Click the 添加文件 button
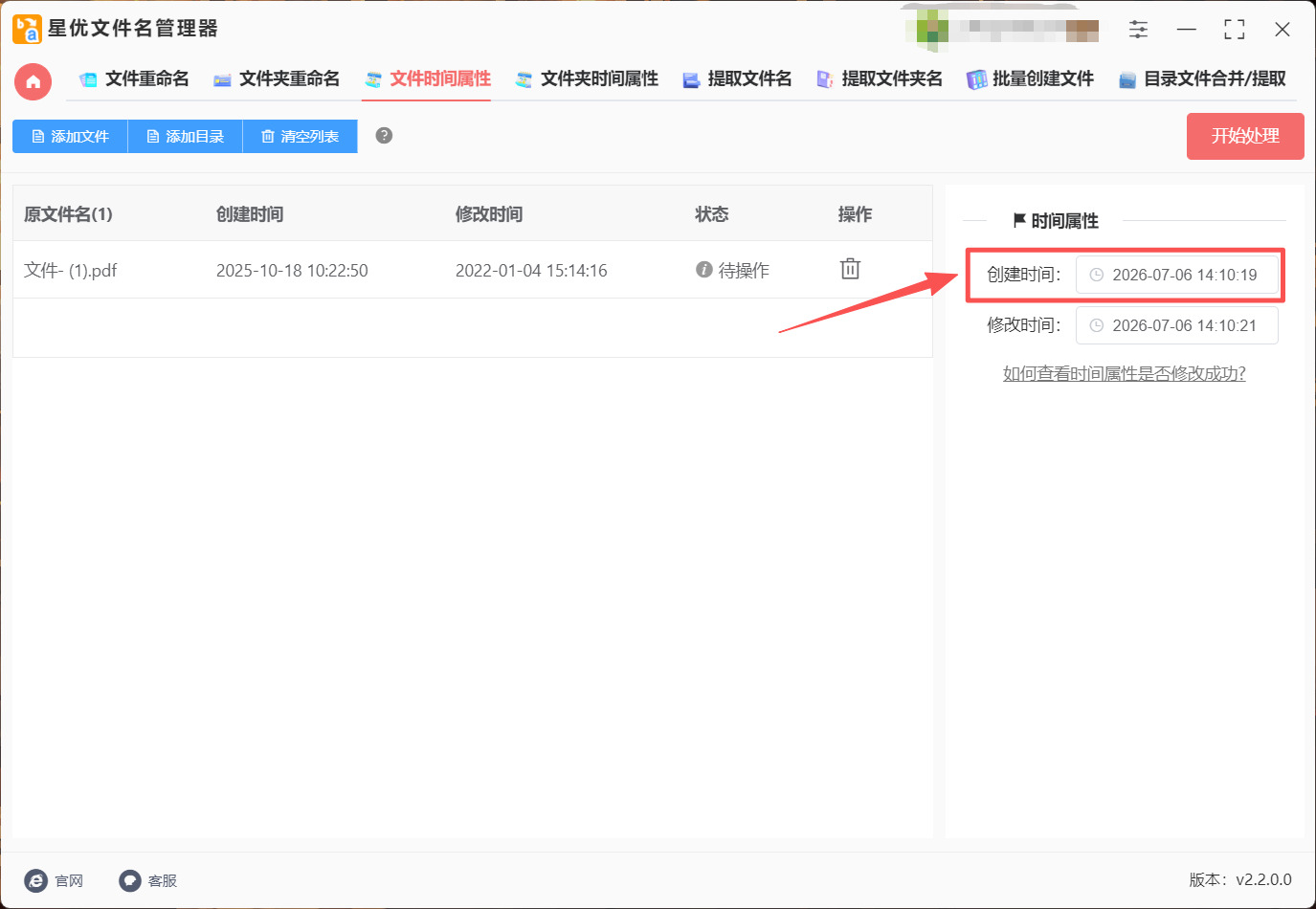Screen dimensions: 1316x909 70,137
